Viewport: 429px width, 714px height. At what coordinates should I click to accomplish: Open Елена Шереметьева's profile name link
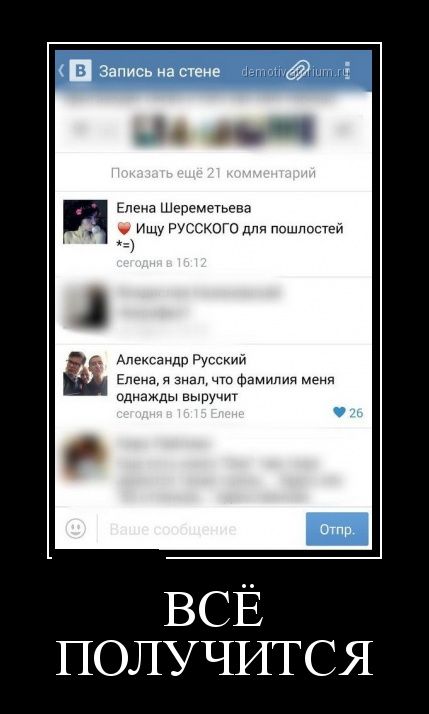click(x=184, y=208)
